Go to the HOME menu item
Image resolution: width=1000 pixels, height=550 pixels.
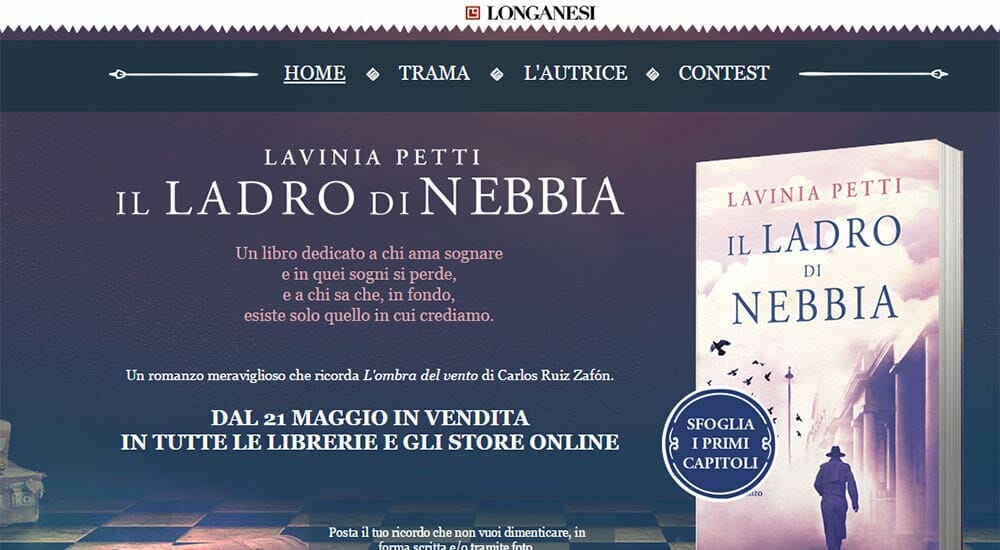314,73
